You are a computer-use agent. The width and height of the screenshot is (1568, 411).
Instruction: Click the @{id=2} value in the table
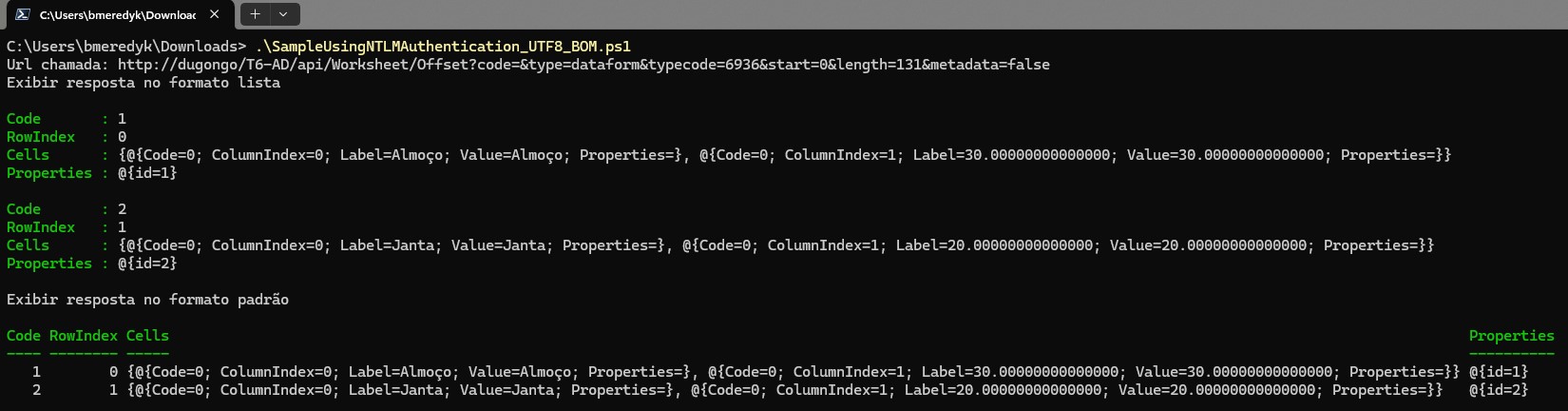click(x=1499, y=390)
